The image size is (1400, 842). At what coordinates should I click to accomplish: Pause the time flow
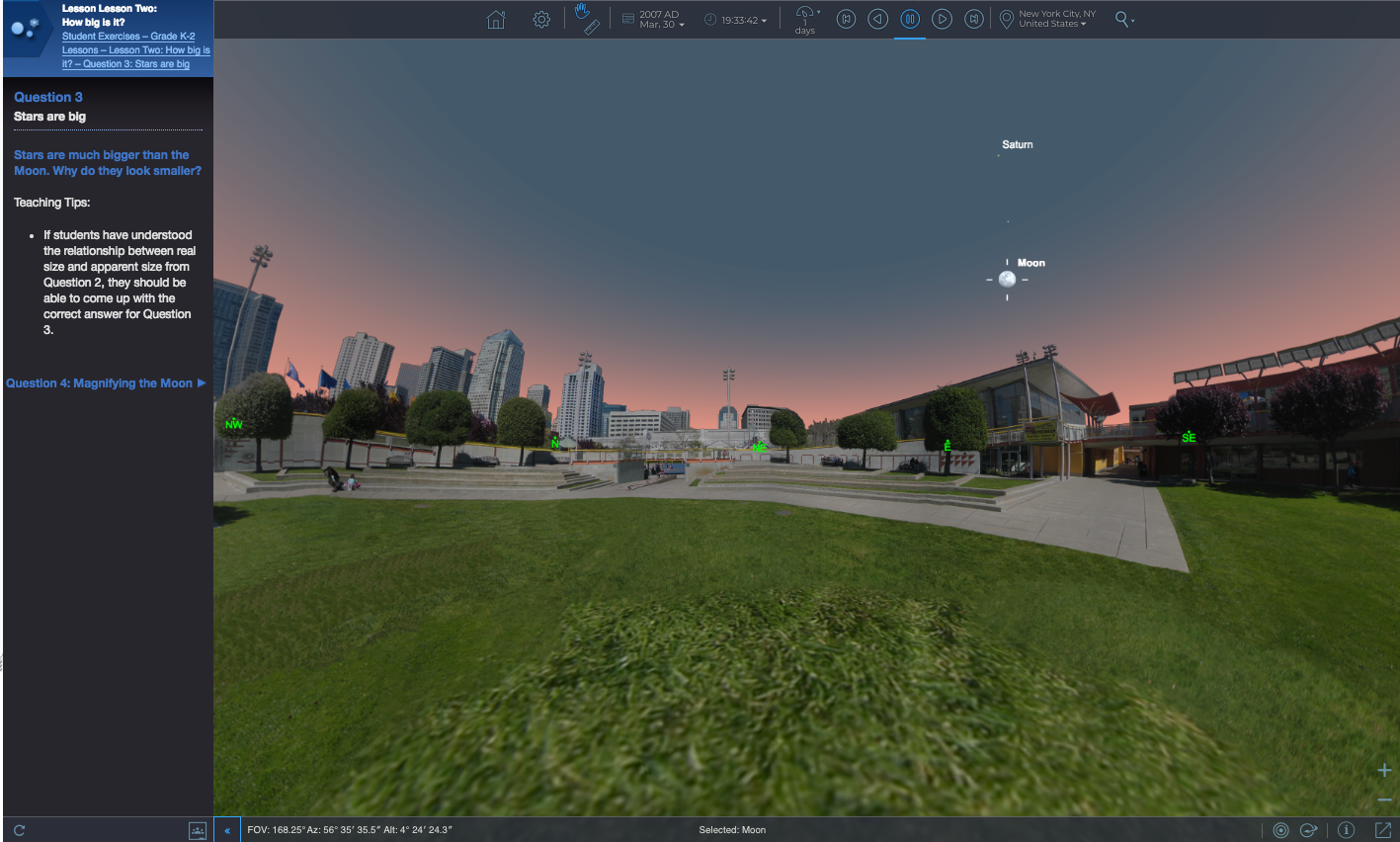(910, 19)
